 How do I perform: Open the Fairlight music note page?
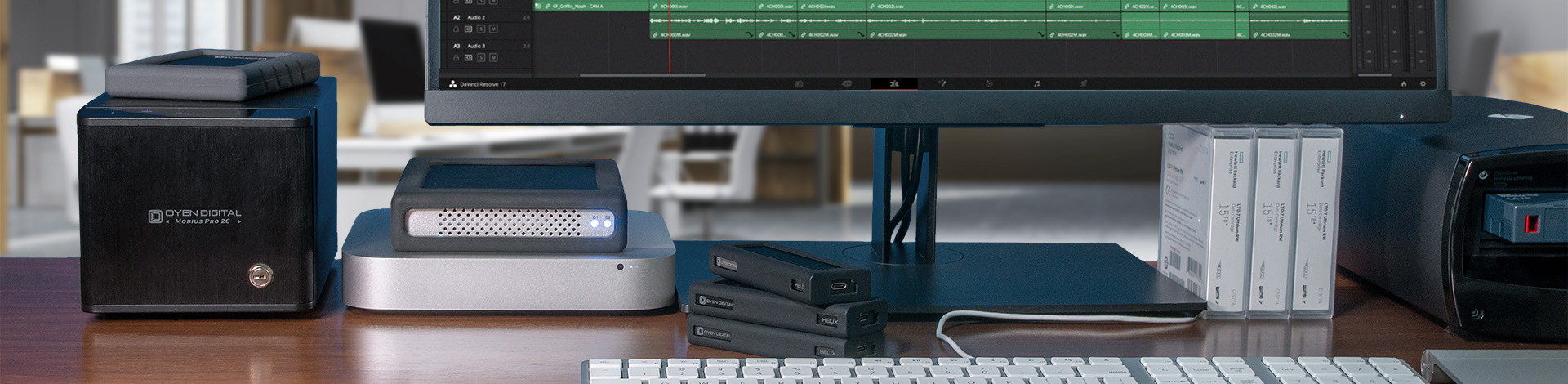click(x=1036, y=83)
